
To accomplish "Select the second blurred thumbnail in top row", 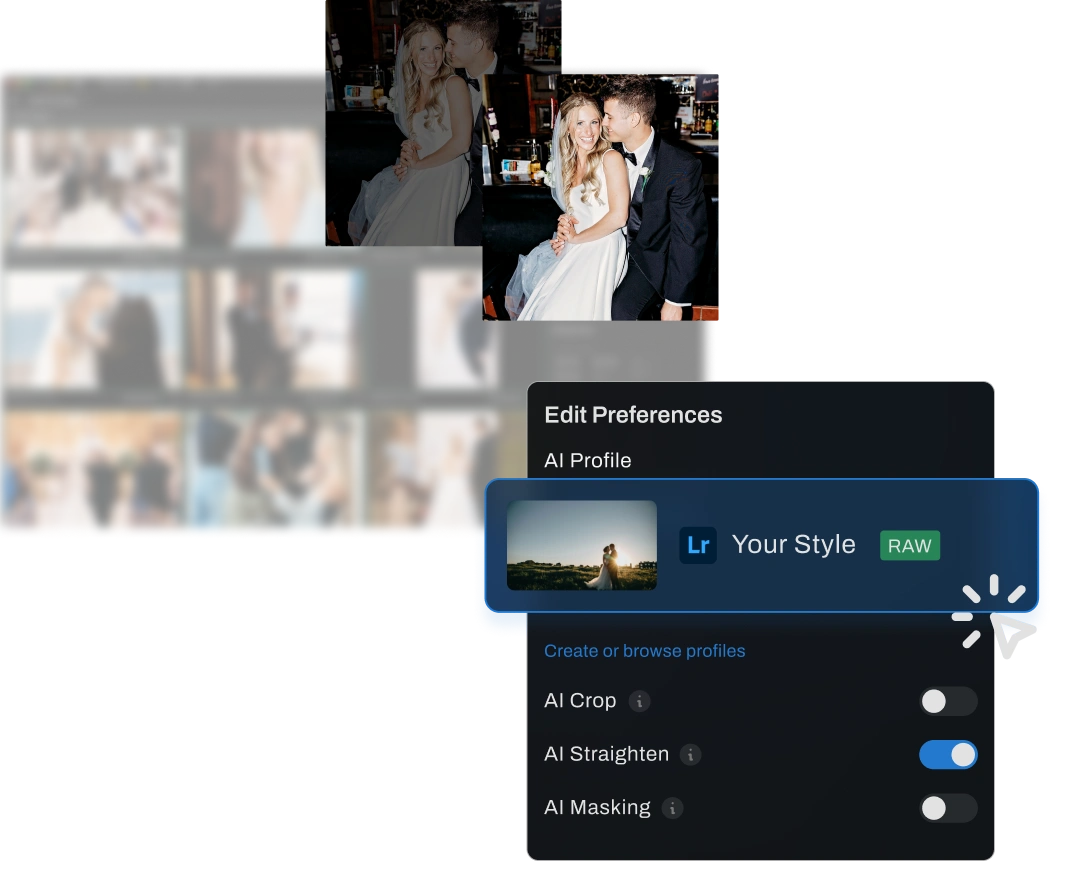I will click(255, 187).
